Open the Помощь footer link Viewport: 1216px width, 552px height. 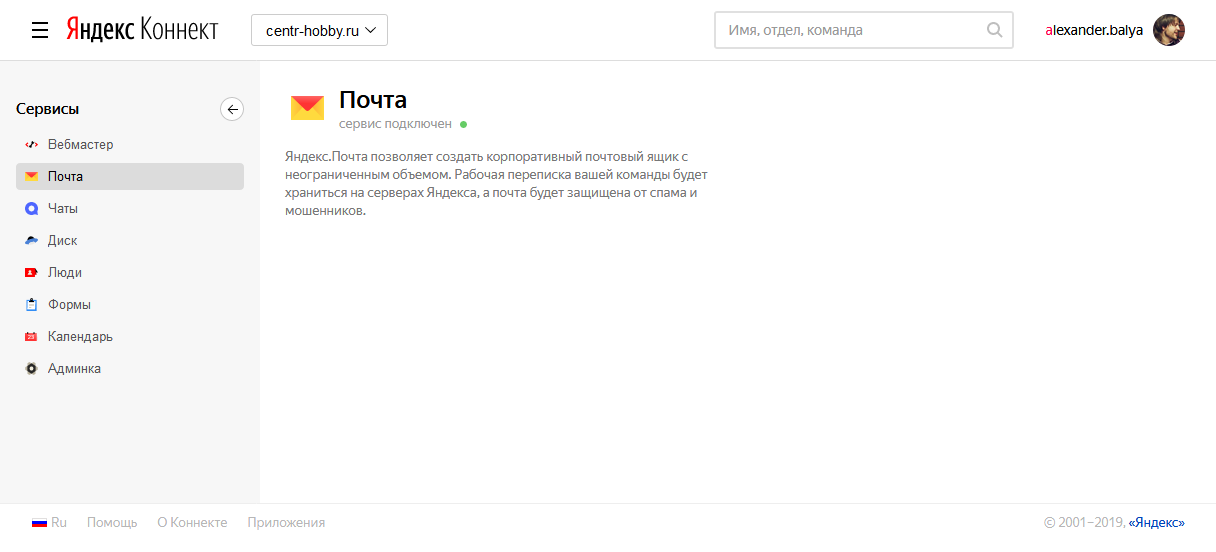click(x=112, y=522)
